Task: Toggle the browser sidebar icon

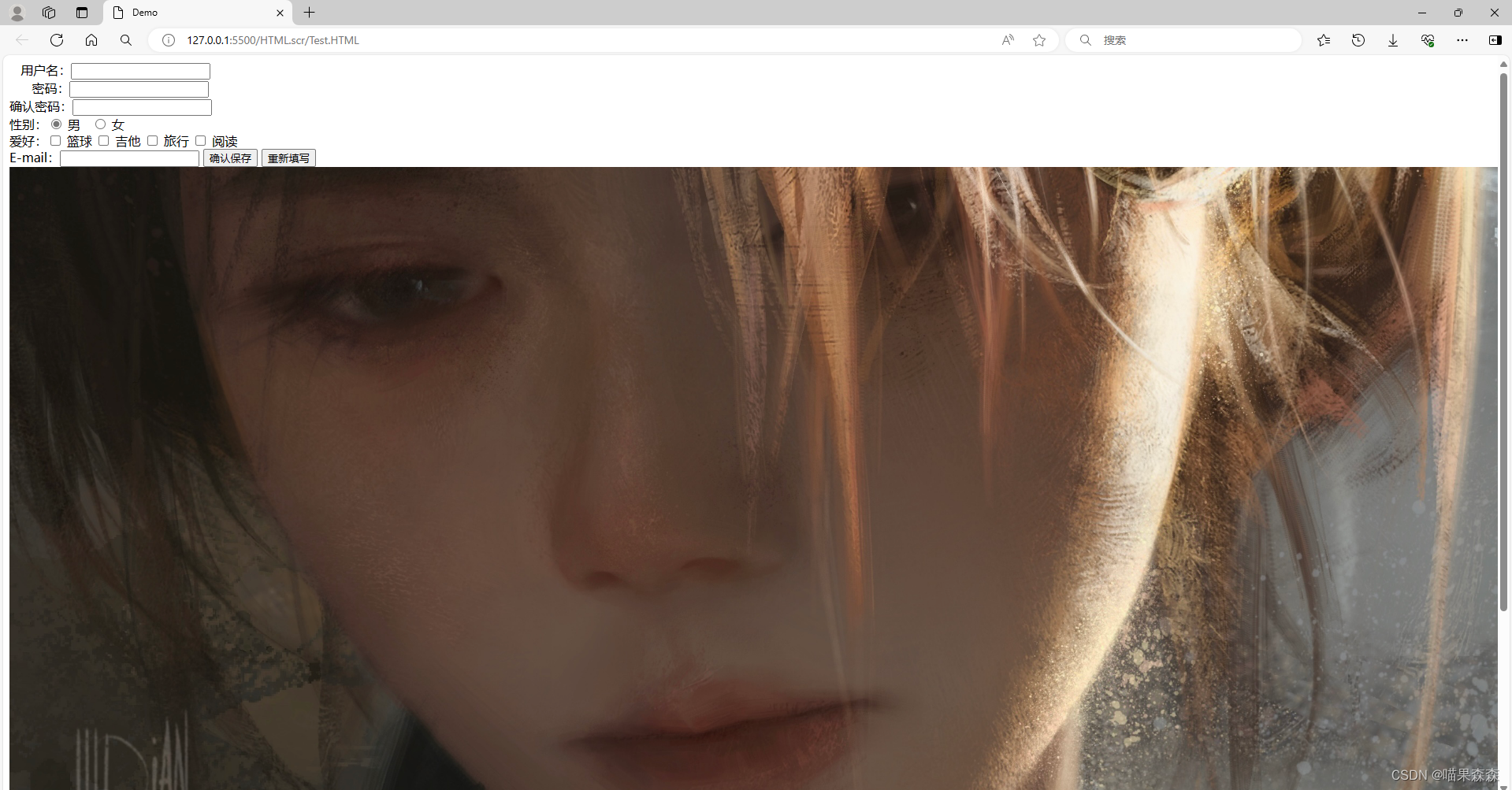Action: click(x=1495, y=40)
